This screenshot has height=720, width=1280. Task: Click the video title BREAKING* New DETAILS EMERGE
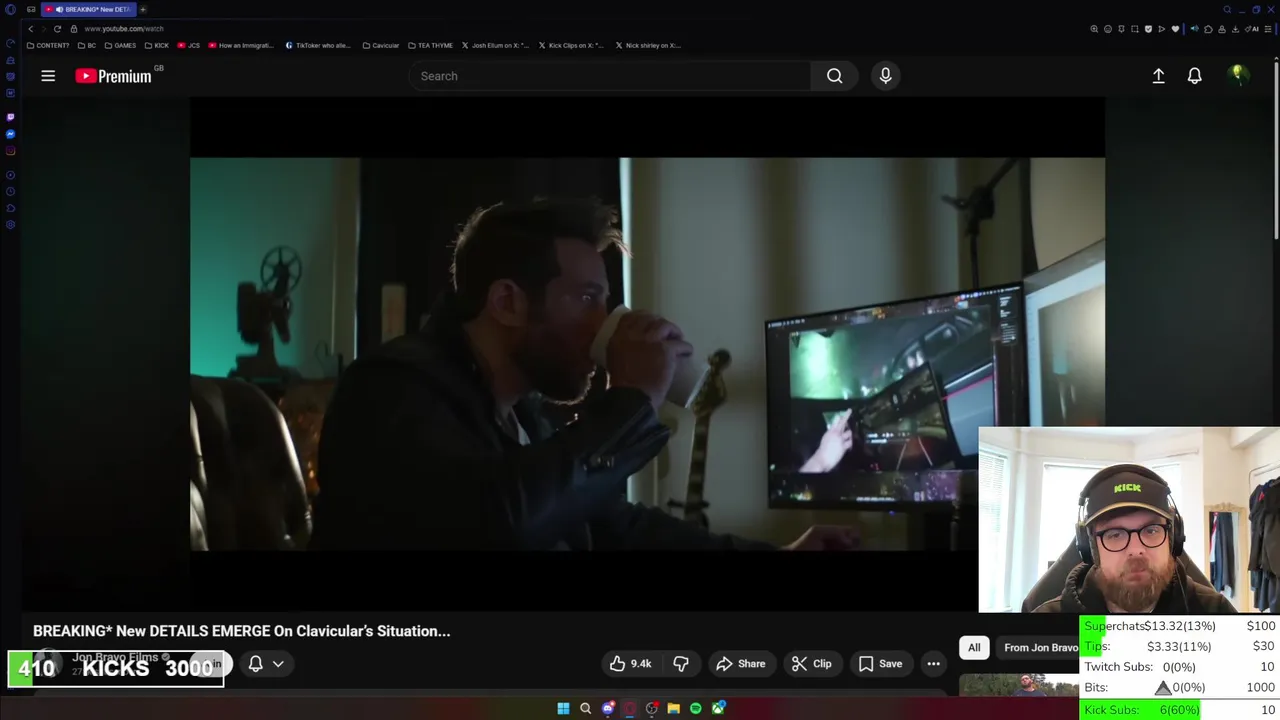click(242, 631)
